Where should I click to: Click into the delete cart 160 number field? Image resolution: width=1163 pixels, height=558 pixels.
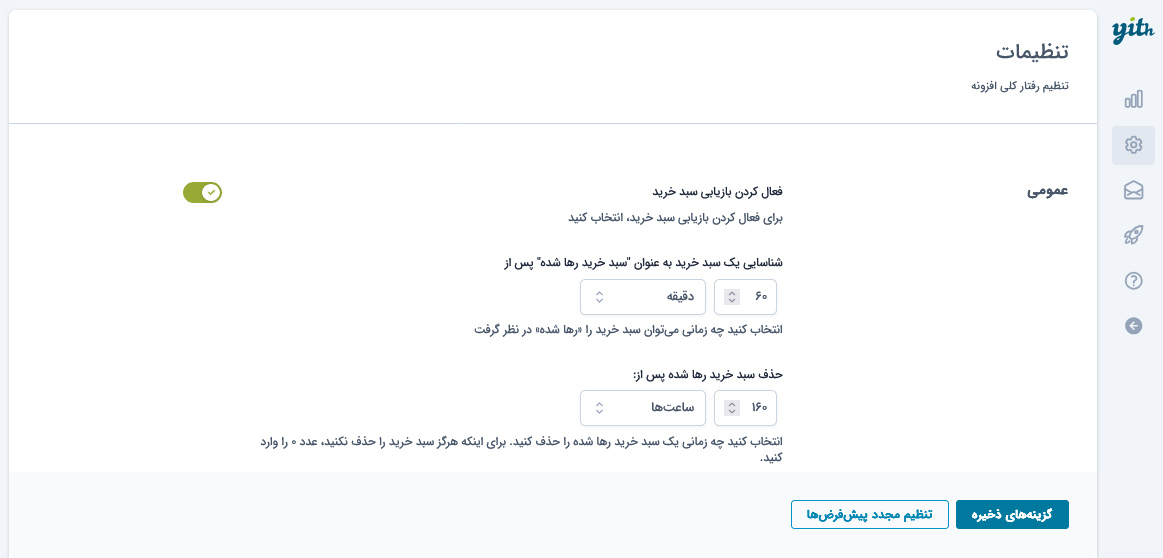point(745,407)
